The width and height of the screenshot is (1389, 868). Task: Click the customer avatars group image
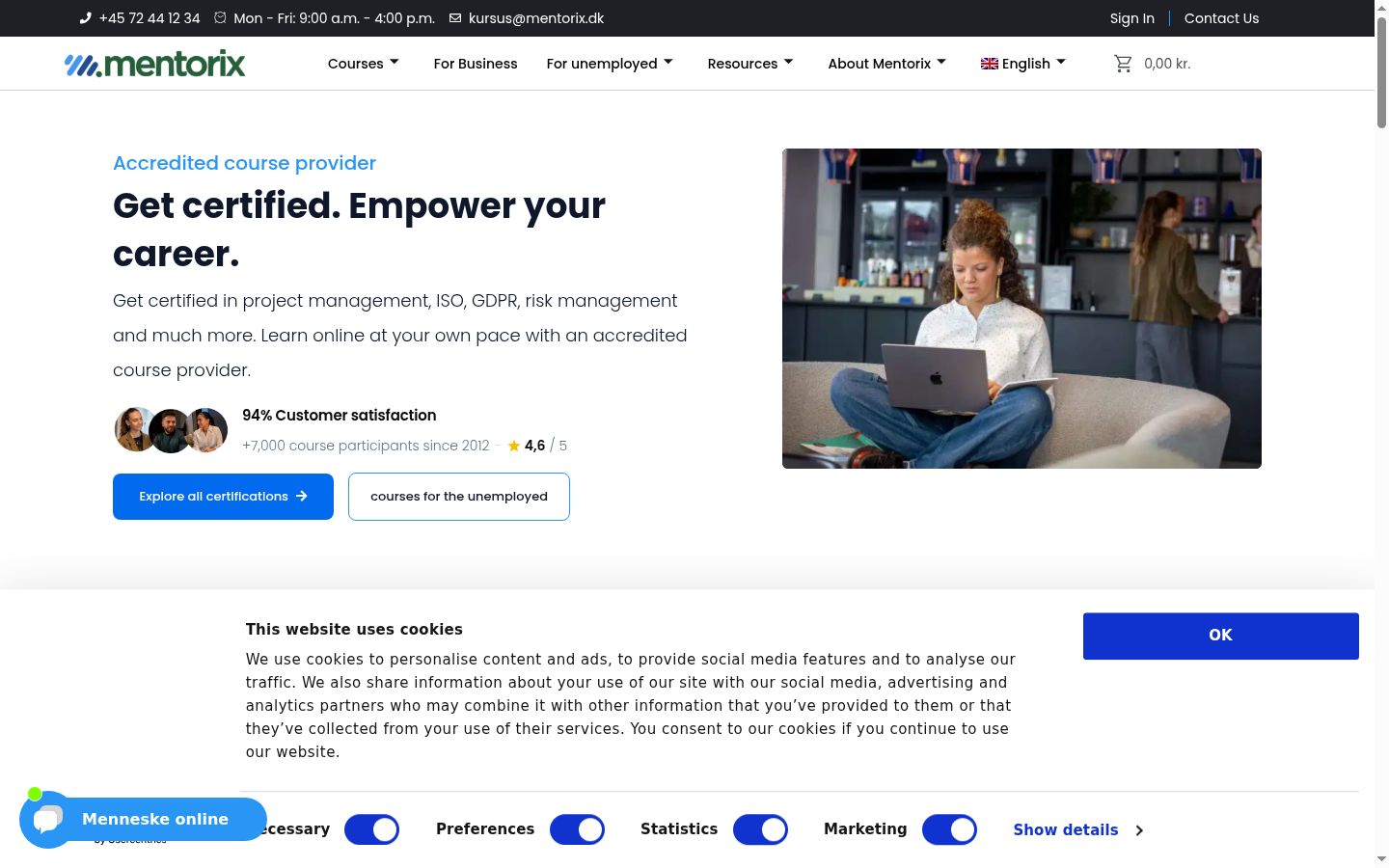pos(171,430)
